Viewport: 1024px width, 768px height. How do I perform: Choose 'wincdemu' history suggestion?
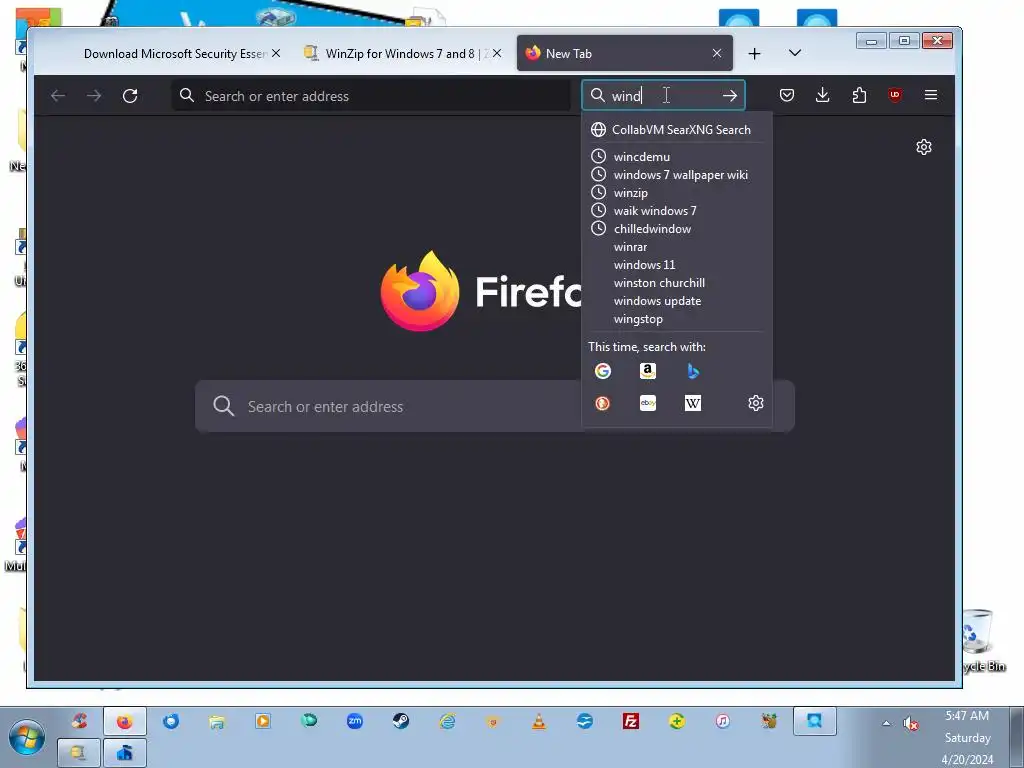677,157
